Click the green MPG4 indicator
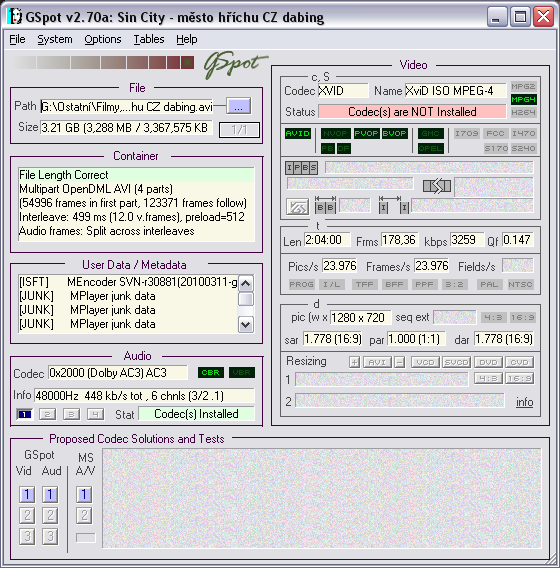 coord(523,99)
